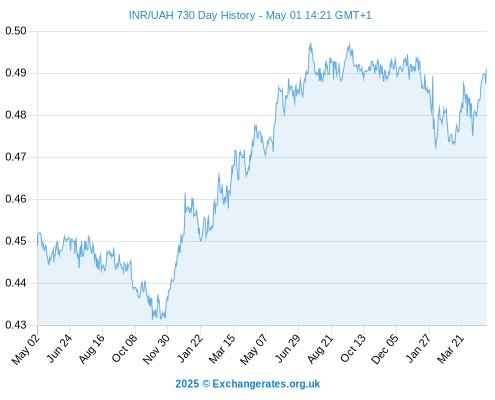Select the Jun 29 x-axis label

[x=287, y=349]
